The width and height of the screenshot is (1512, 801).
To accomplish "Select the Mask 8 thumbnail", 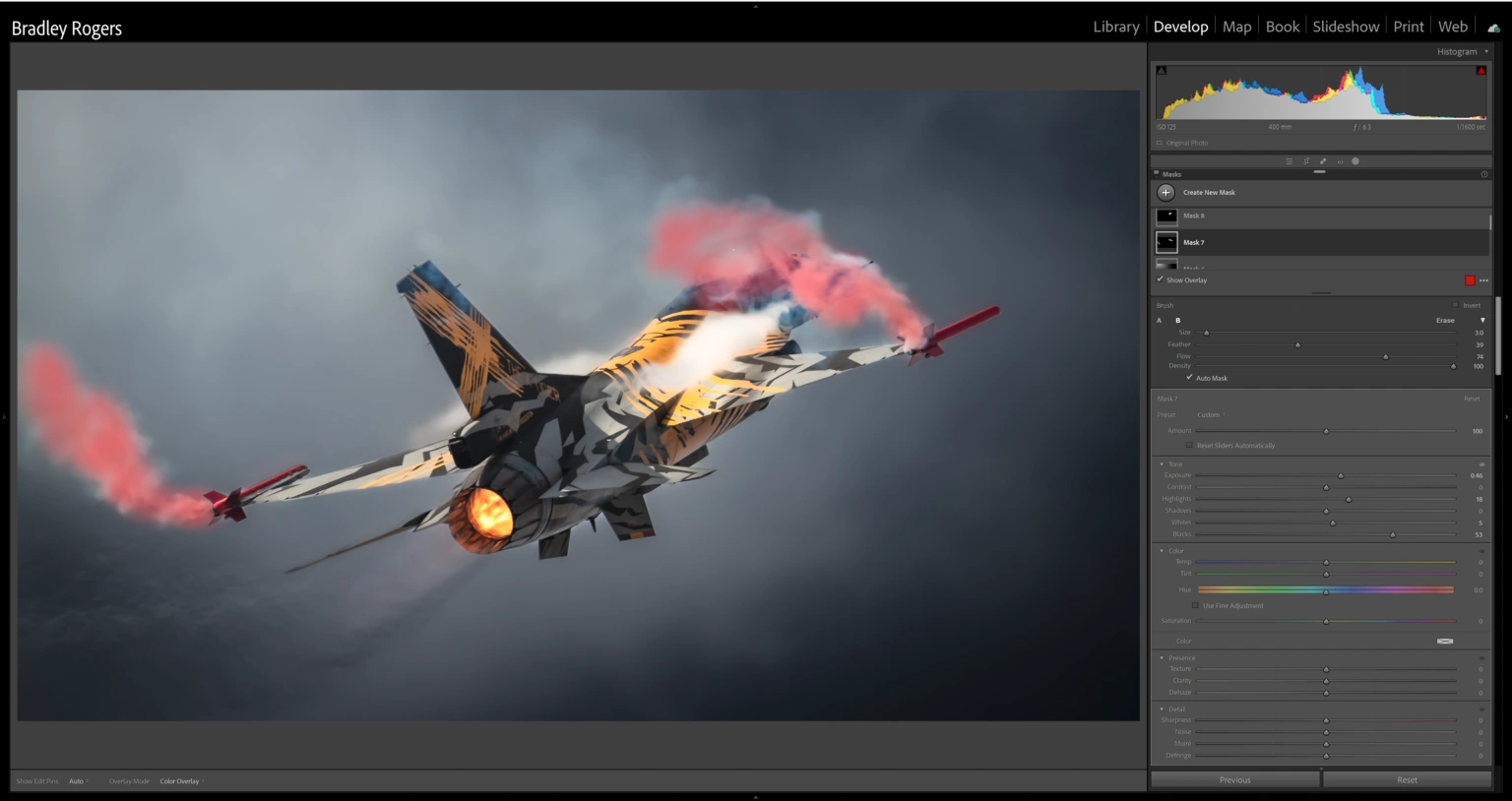I will (1166, 216).
